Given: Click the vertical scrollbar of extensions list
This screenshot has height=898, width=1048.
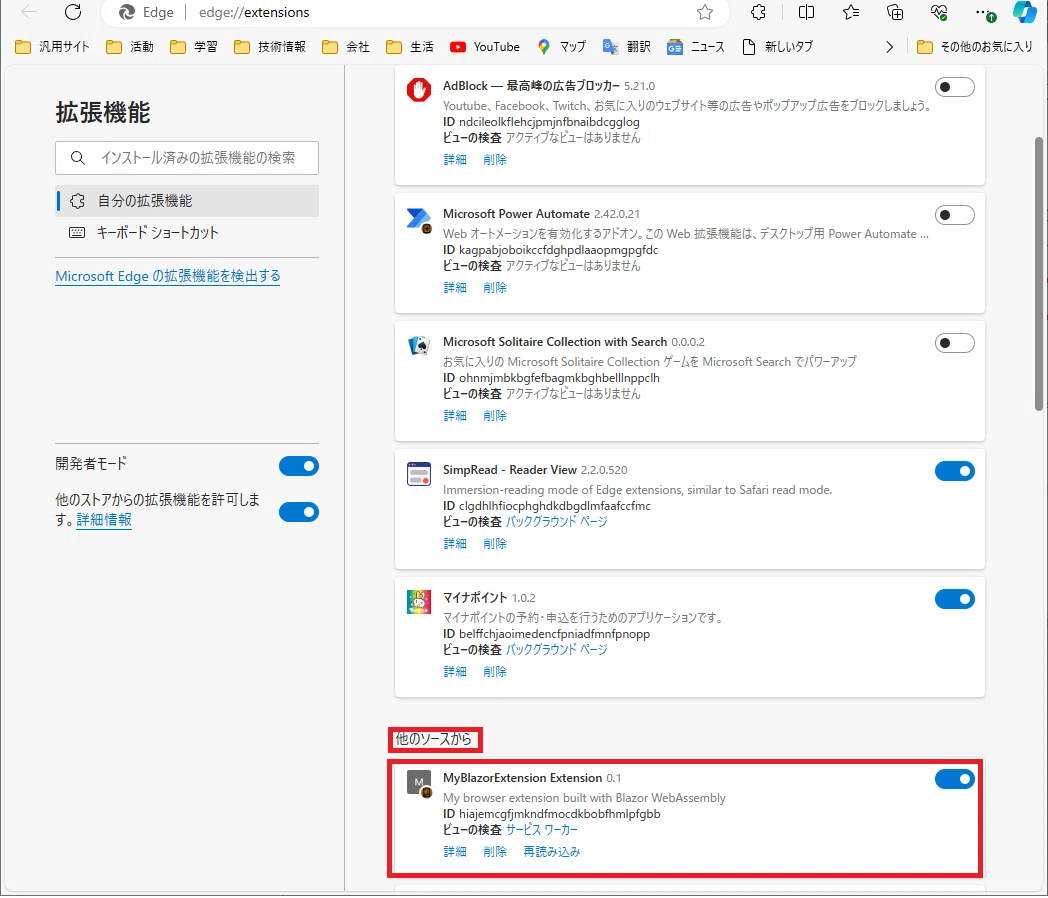Looking at the screenshot, I should click(1039, 274).
